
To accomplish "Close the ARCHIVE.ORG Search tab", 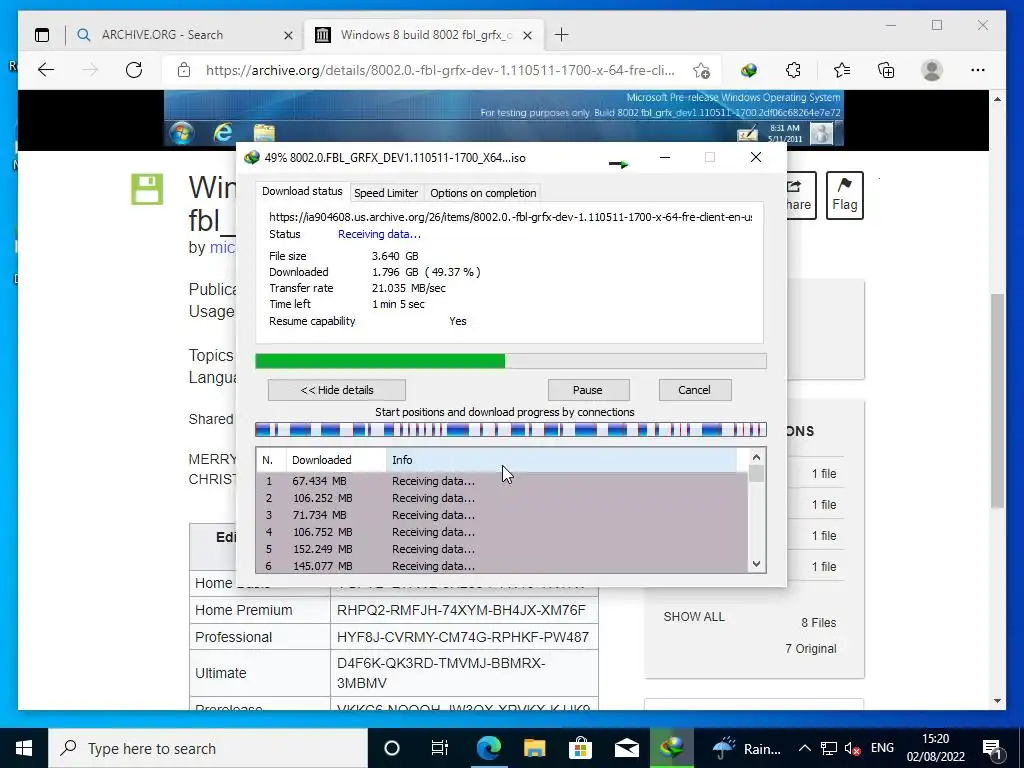I will 288,35.
